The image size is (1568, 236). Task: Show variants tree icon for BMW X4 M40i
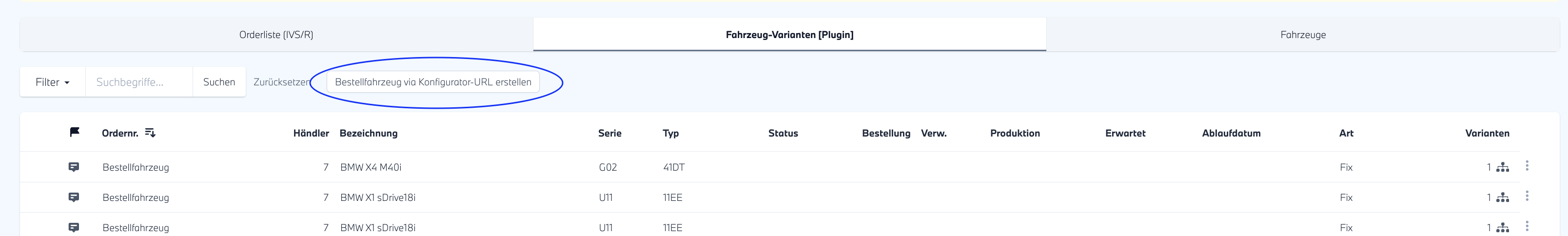[x=1502, y=167]
